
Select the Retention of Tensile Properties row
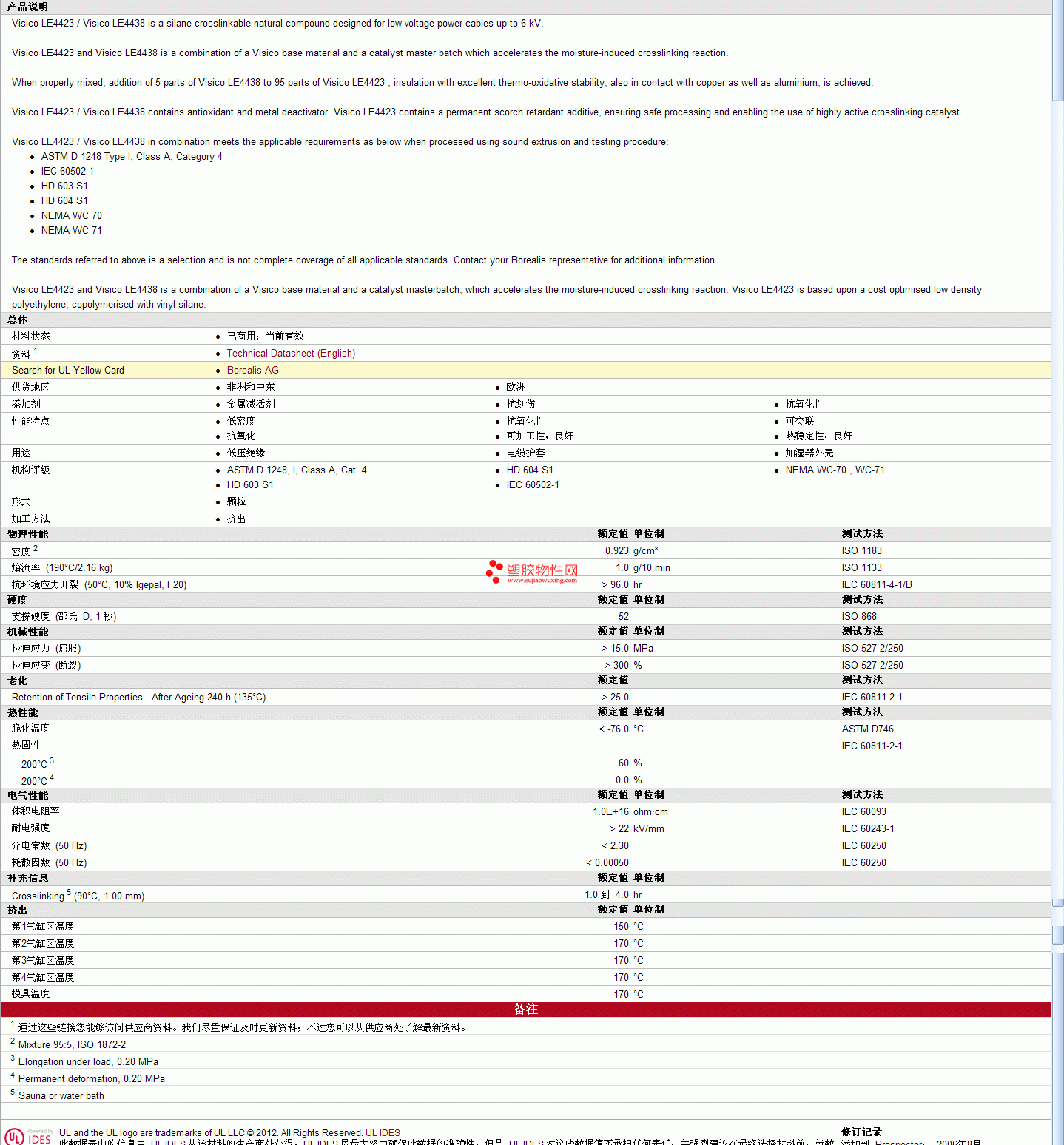(x=526, y=698)
